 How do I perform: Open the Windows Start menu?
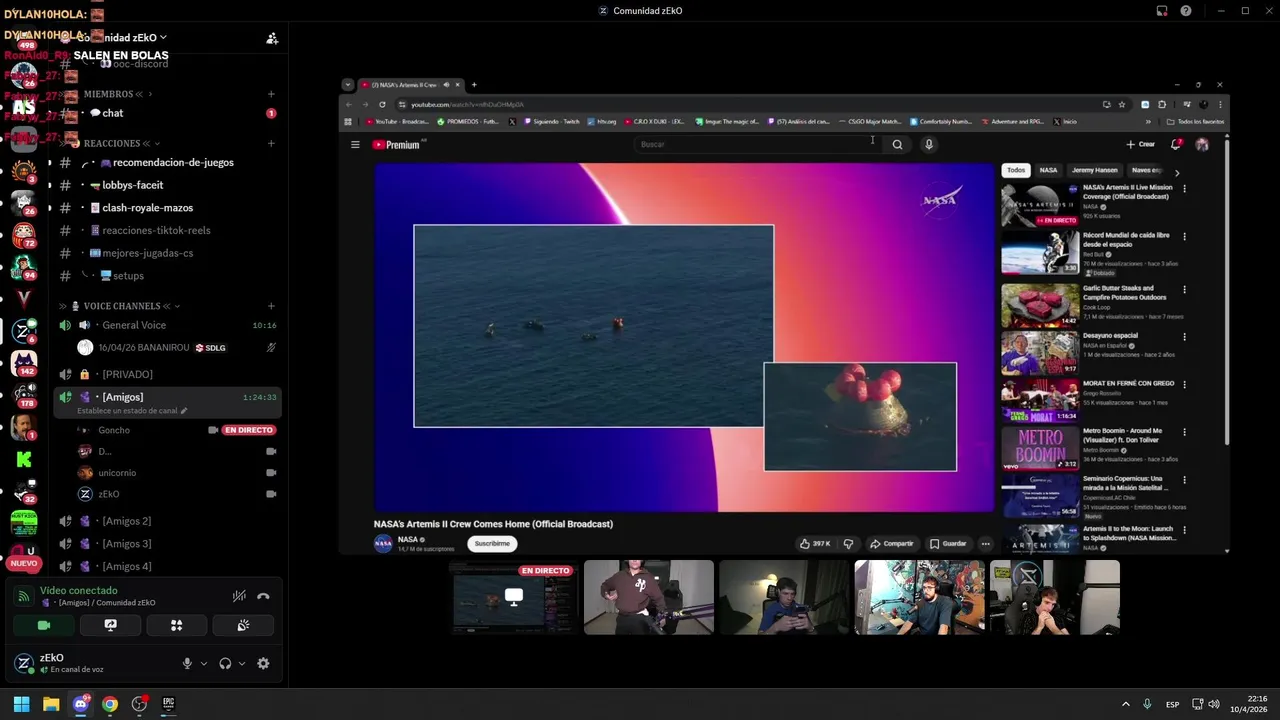pos(21,704)
